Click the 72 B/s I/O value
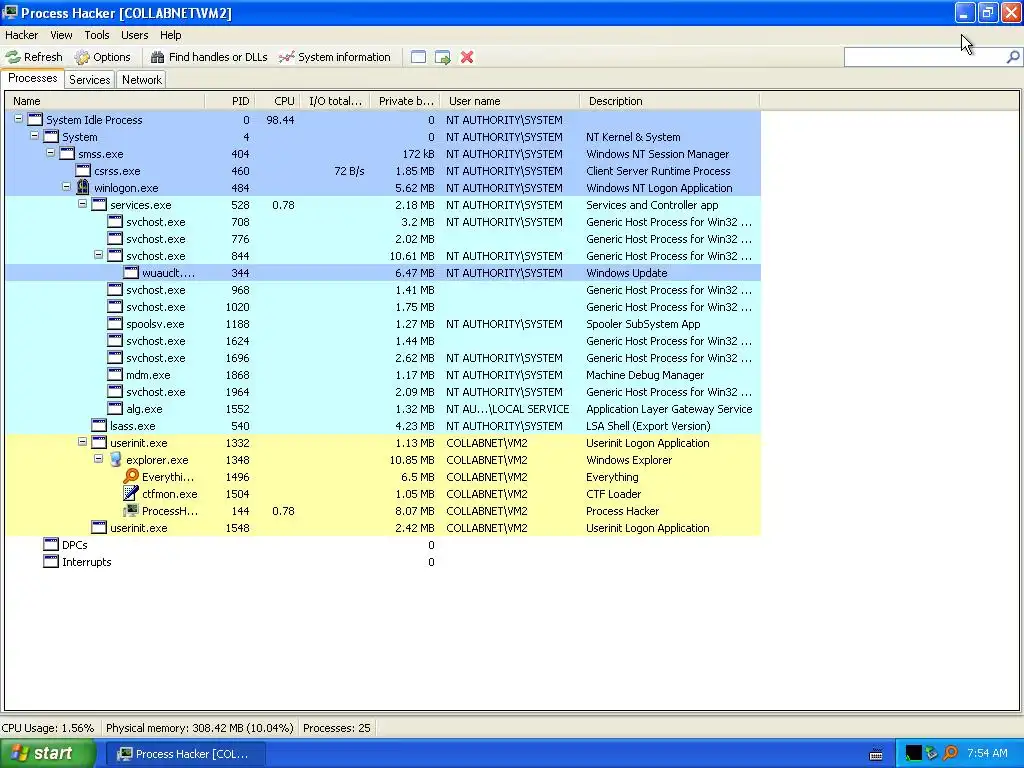 (349, 171)
